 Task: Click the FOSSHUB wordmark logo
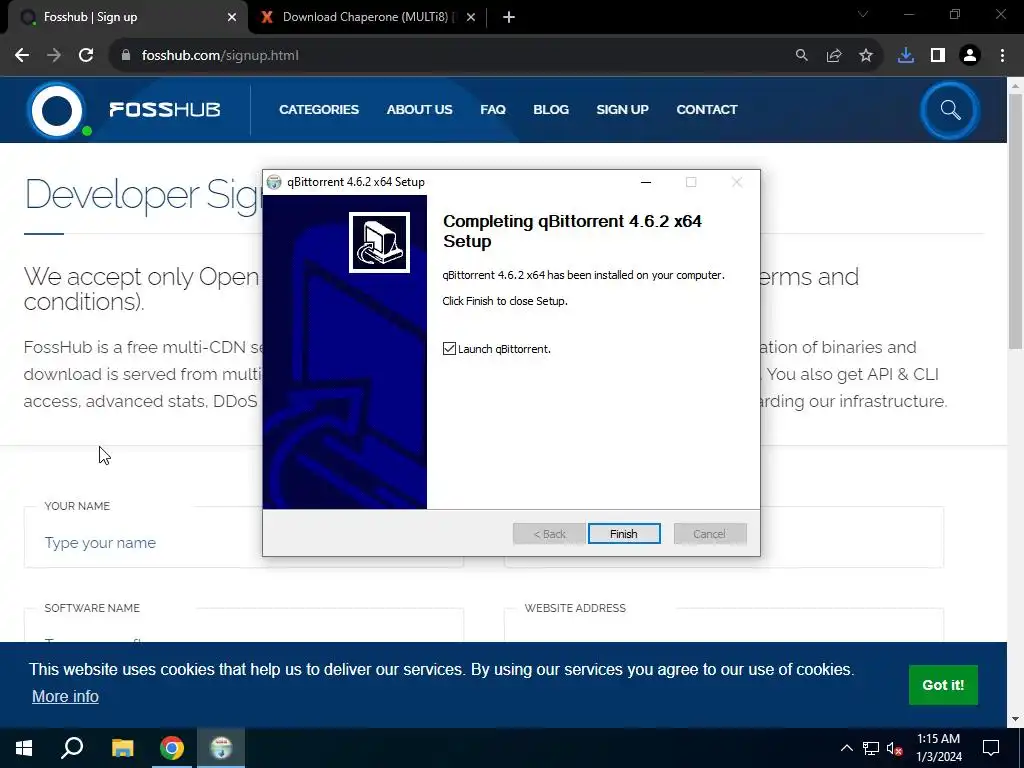pyautogui.click(x=165, y=110)
